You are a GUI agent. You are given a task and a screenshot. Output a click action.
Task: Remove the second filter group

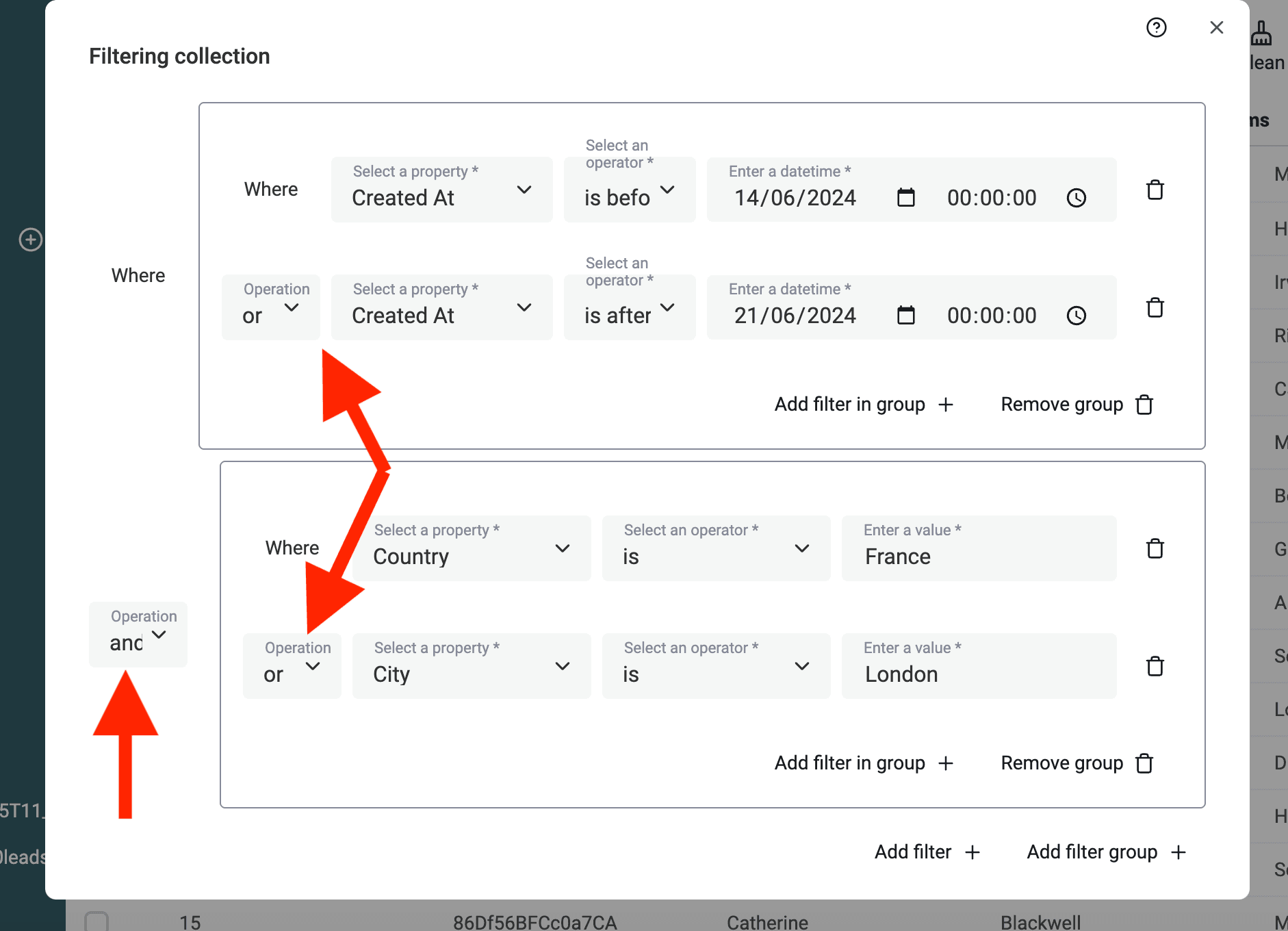[x=1077, y=763]
